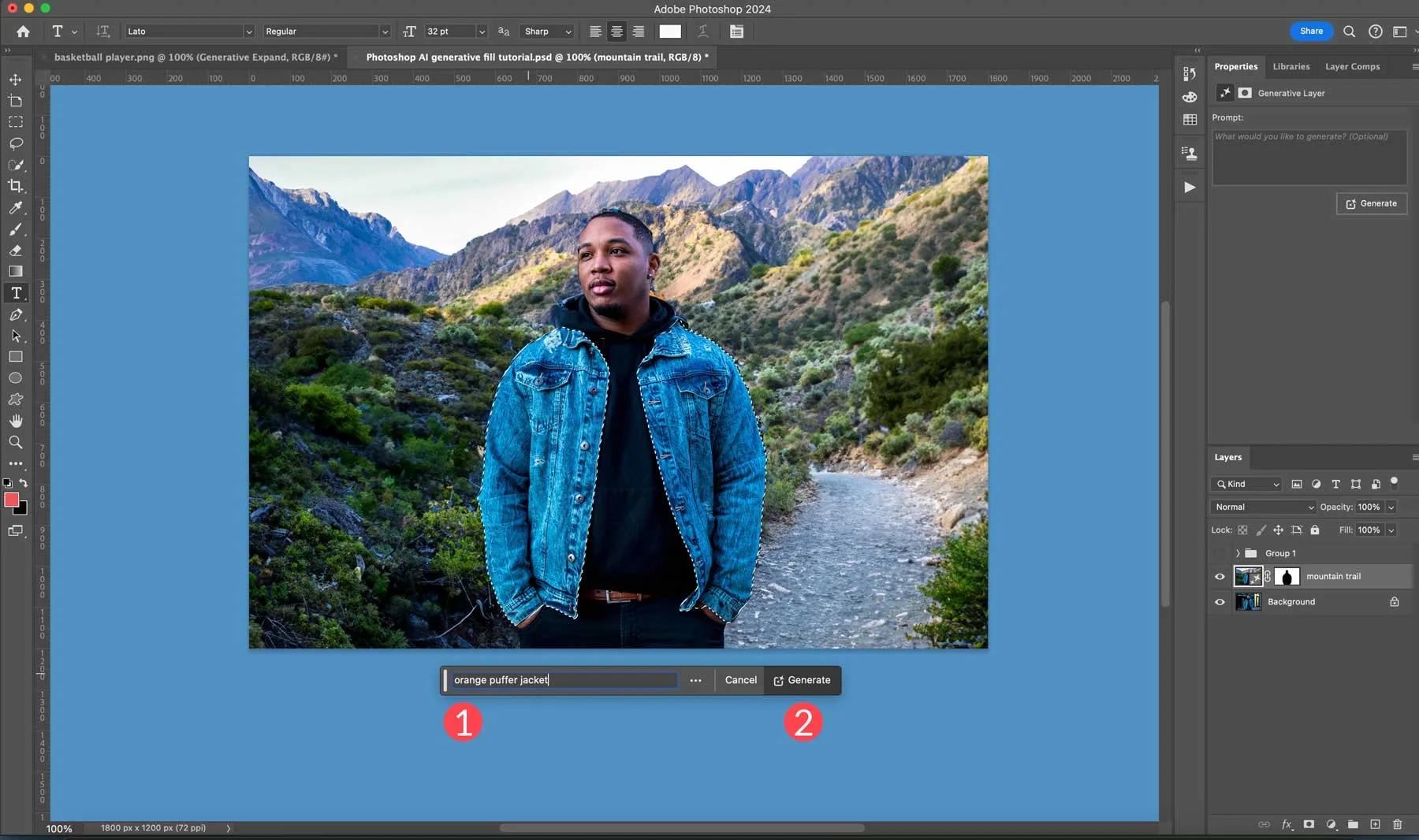Viewport: 1419px width, 840px height.
Task: Toggle visibility of the mountain trail layer
Action: 1219,576
